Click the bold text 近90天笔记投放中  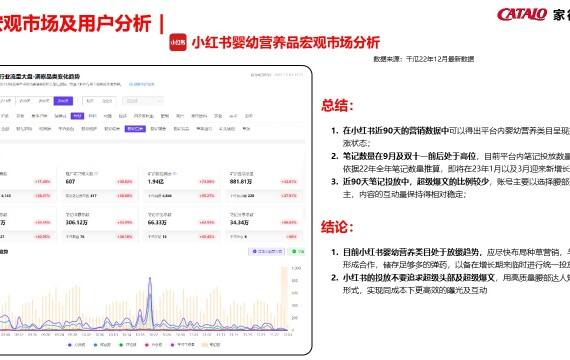376,181
